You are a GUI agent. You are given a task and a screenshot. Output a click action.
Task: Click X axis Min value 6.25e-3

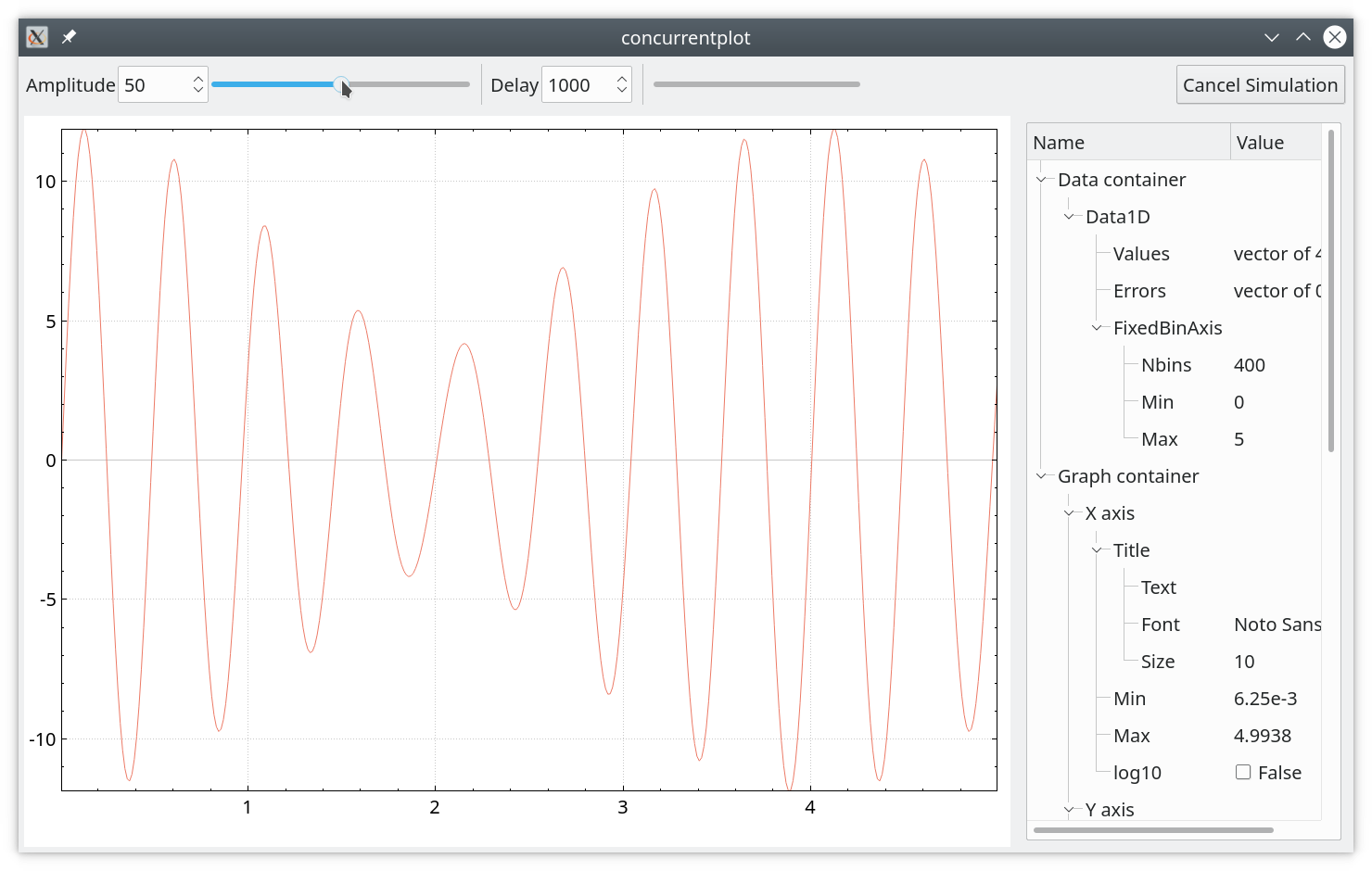(1265, 699)
